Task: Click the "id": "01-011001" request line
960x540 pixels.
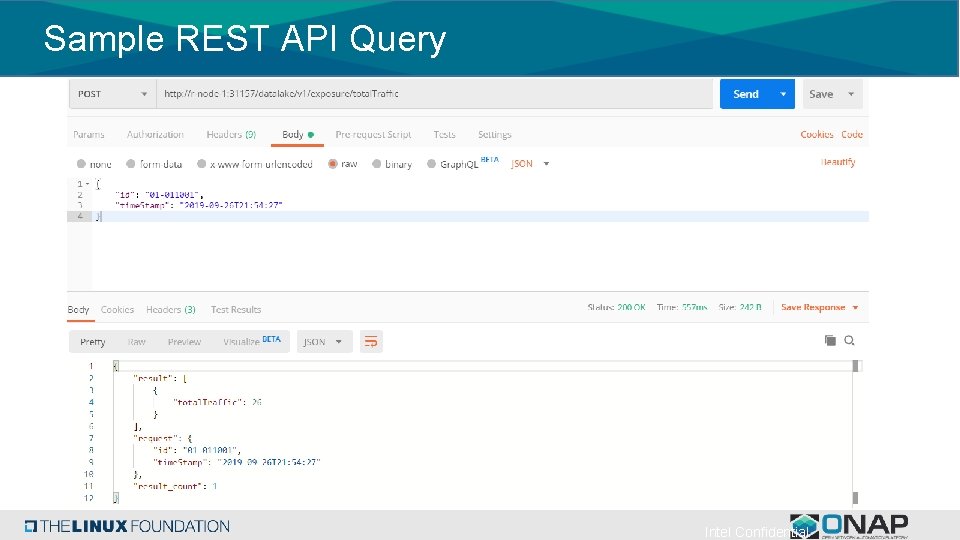Action: (x=159, y=195)
